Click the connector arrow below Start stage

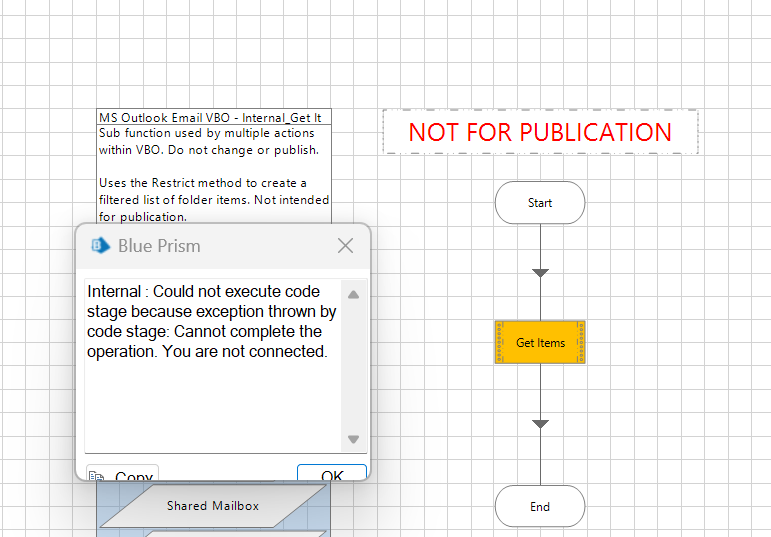click(540, 272)
